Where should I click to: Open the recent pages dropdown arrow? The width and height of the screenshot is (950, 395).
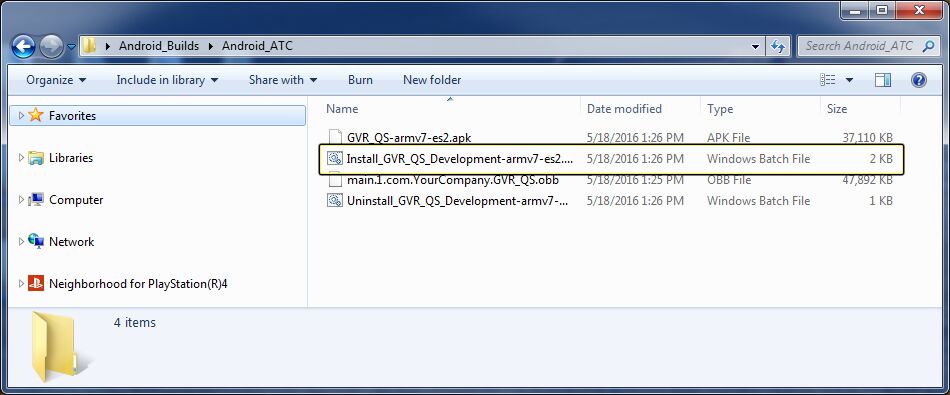(x=71, y=47)
